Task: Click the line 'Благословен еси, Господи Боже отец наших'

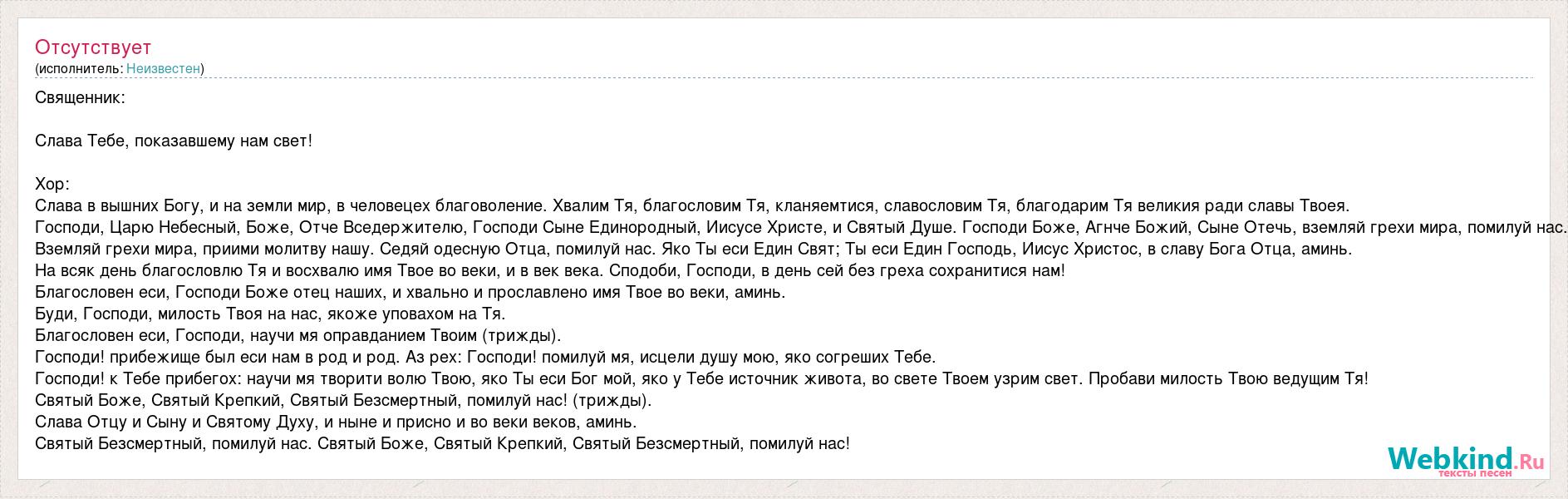Action: tap(410, 292)
